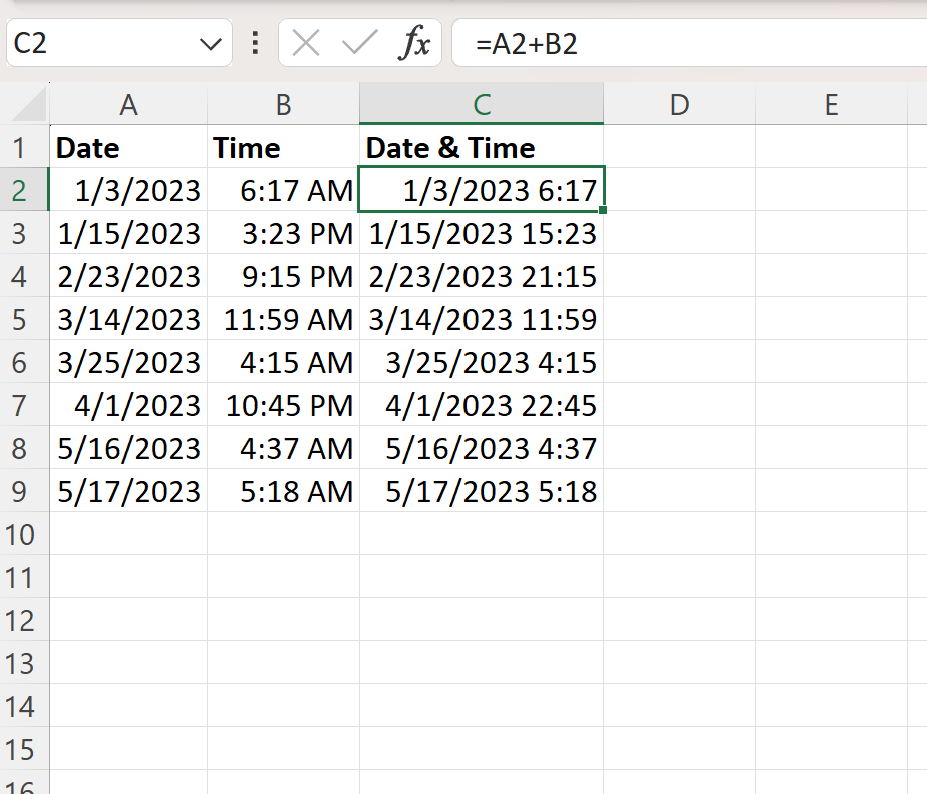Select entire sheet with corner triangle
Viewport: 927px width, 794px height.
28,104
